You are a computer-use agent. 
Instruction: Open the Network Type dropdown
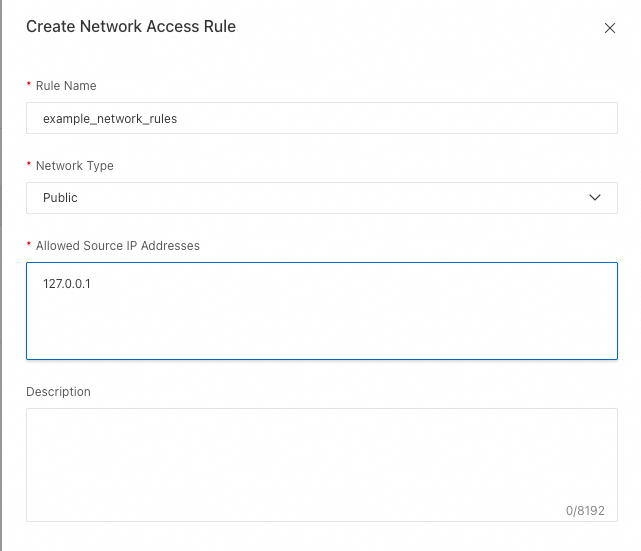[x=321, y=198]
